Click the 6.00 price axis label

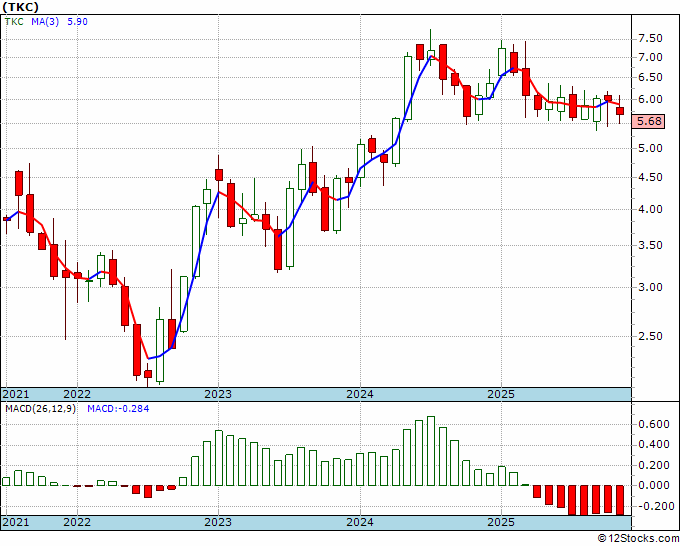650,99
